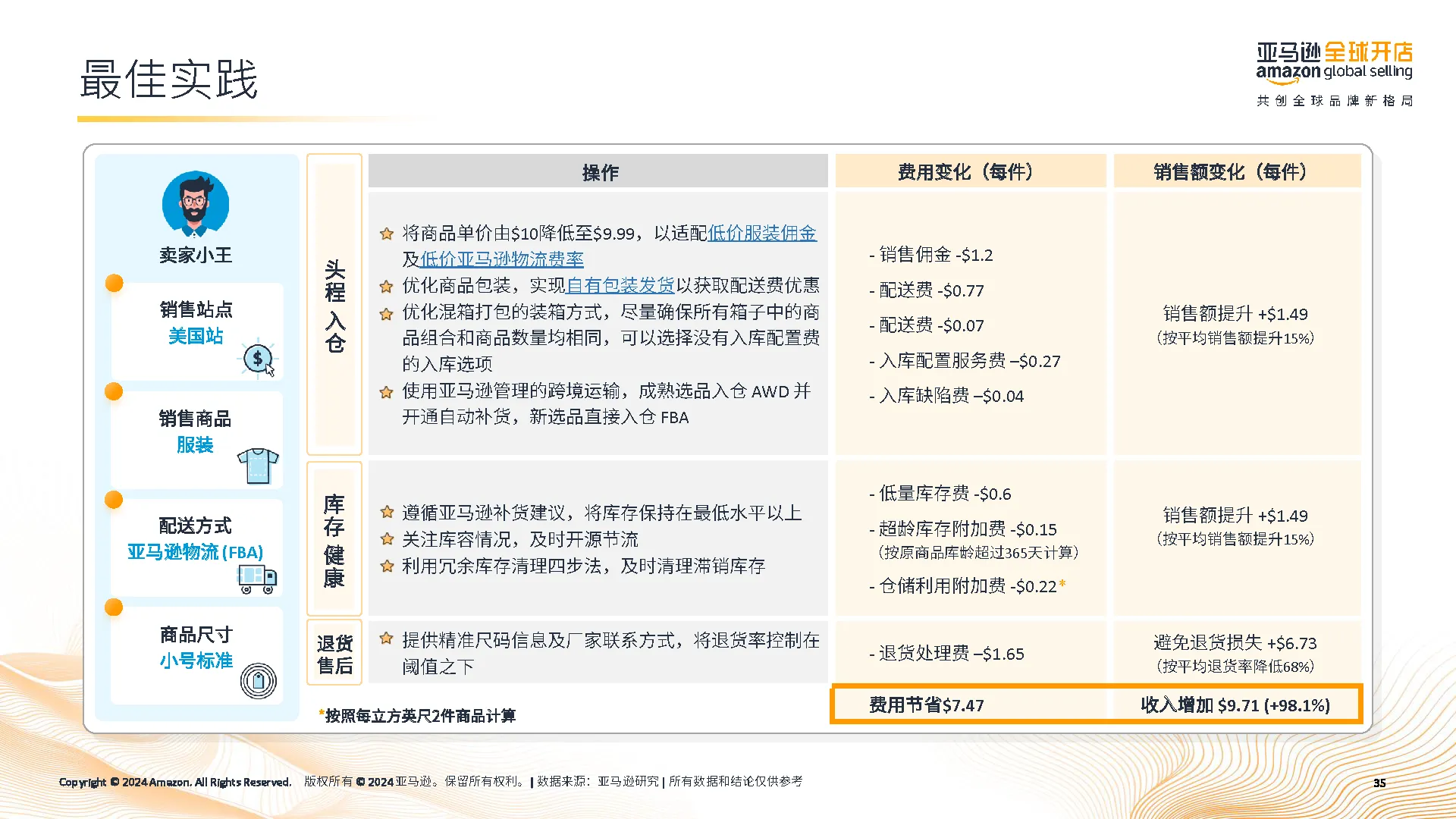This screenshot has height=819, width=1456.
Task: Click the 费用节省$7.47 summary box
Action: [927, 705]
